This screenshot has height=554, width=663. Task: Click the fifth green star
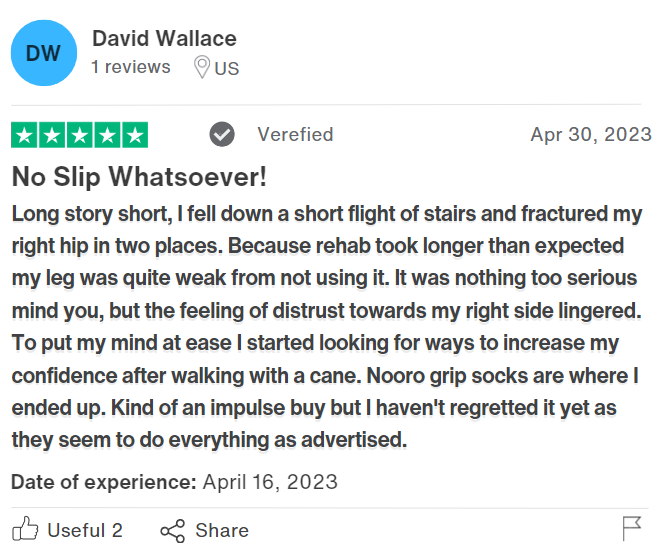tap(135, 134)
